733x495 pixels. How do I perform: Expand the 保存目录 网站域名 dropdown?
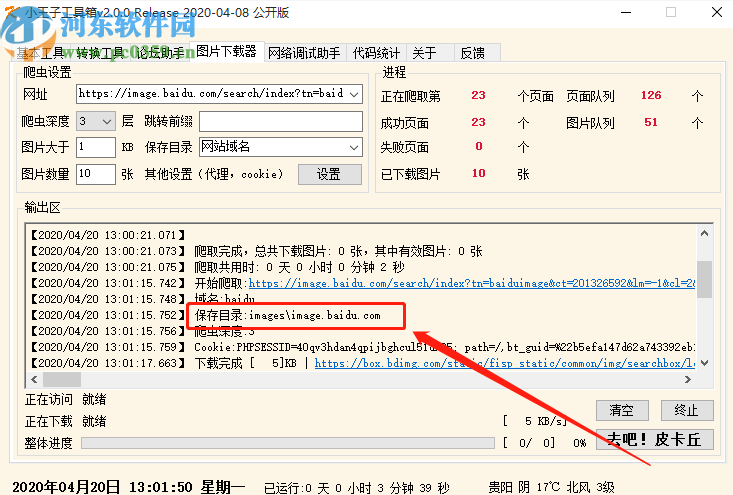click(x=354, y=148)
